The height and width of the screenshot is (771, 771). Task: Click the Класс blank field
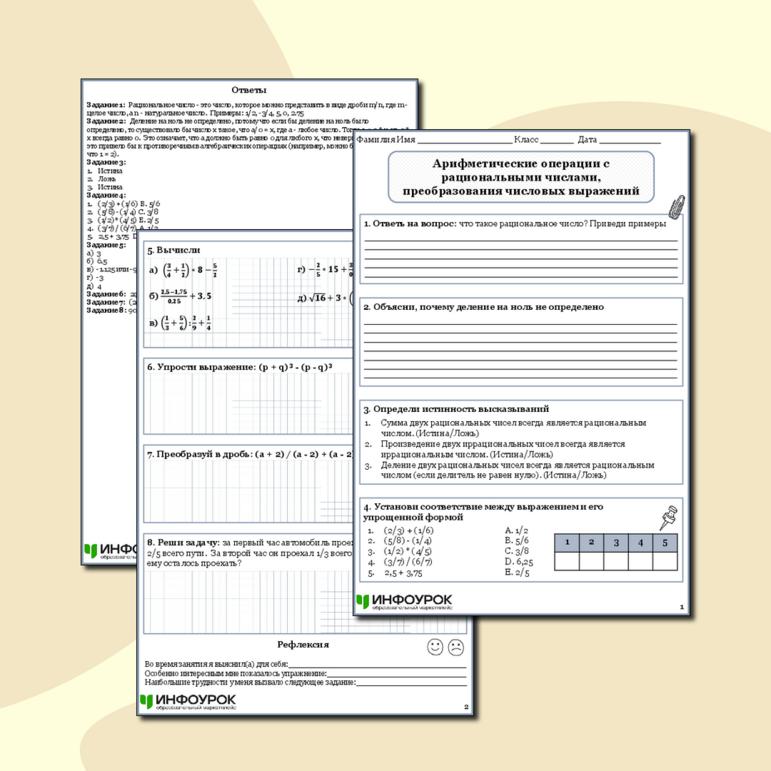[x=557, y=141]
